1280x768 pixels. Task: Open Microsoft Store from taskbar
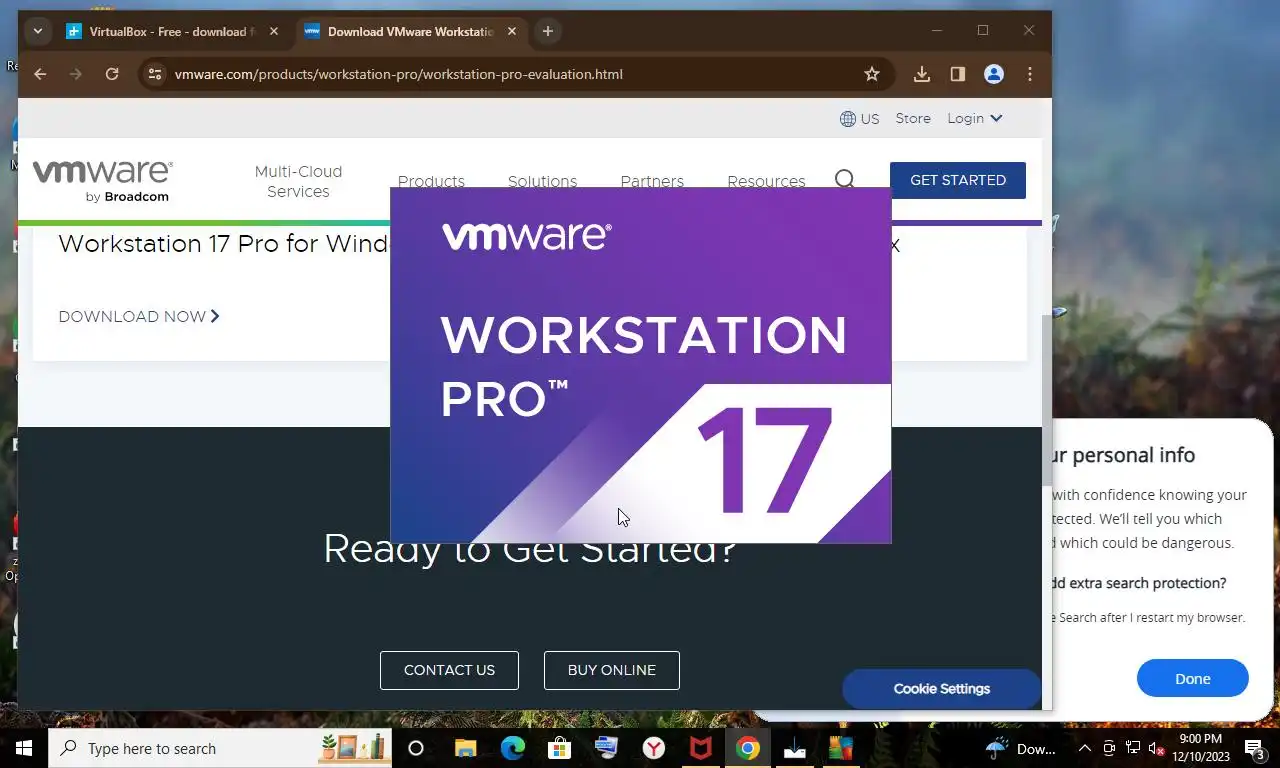coord(560,748)
